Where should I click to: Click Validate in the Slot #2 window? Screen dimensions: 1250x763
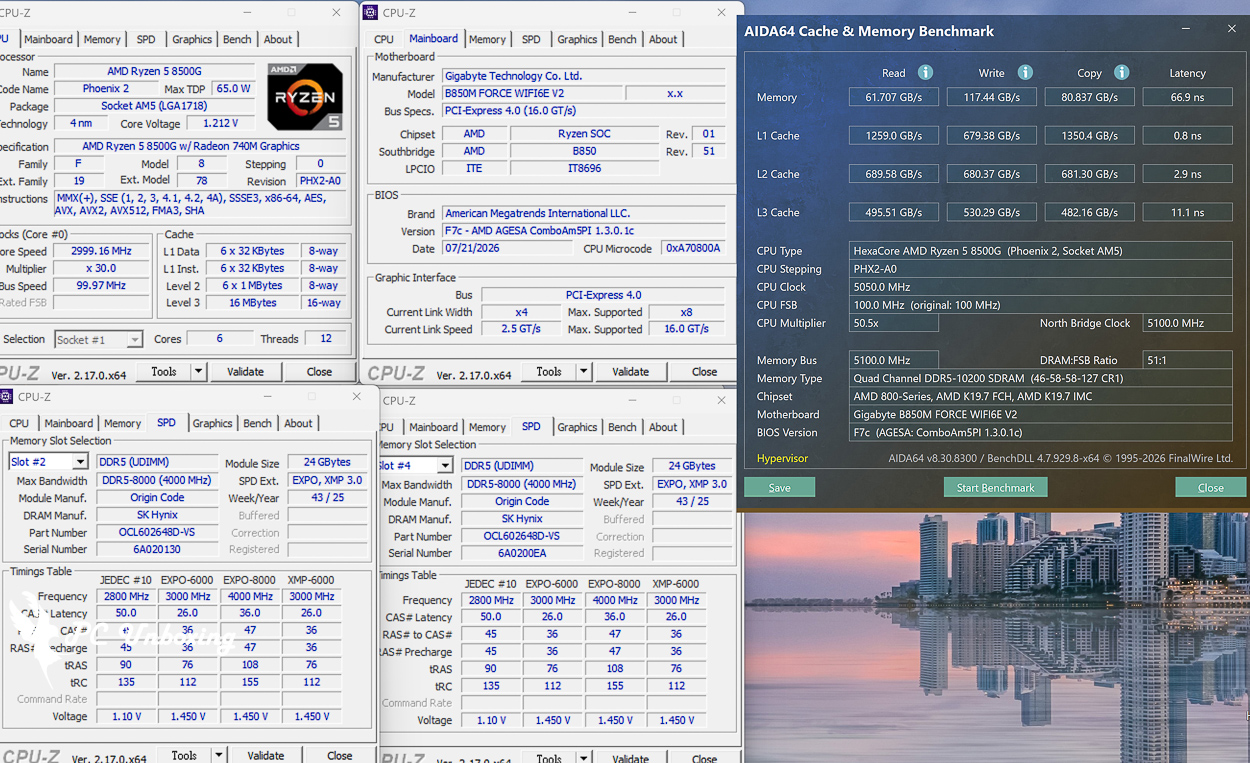[265, 755]
